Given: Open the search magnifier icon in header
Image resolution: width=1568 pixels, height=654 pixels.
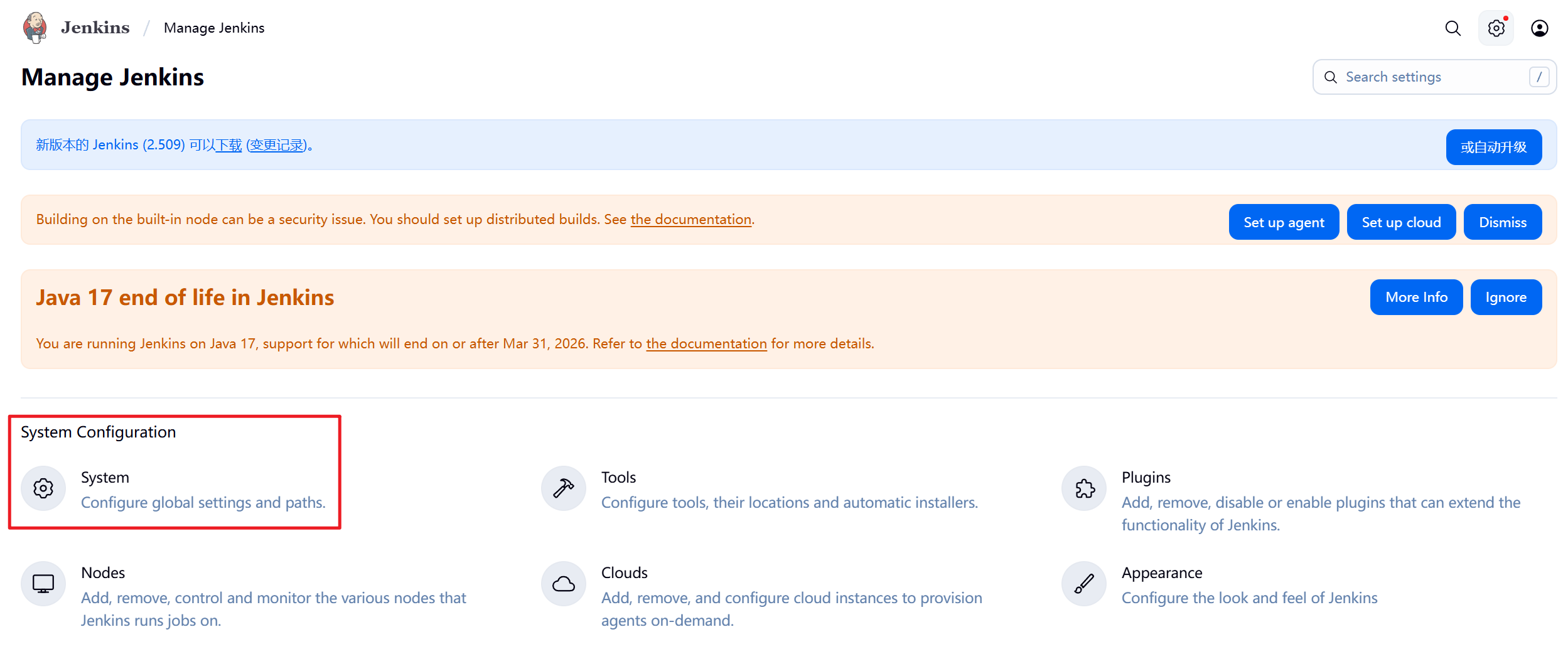Looking at the screenshot, I should 1453,28.
